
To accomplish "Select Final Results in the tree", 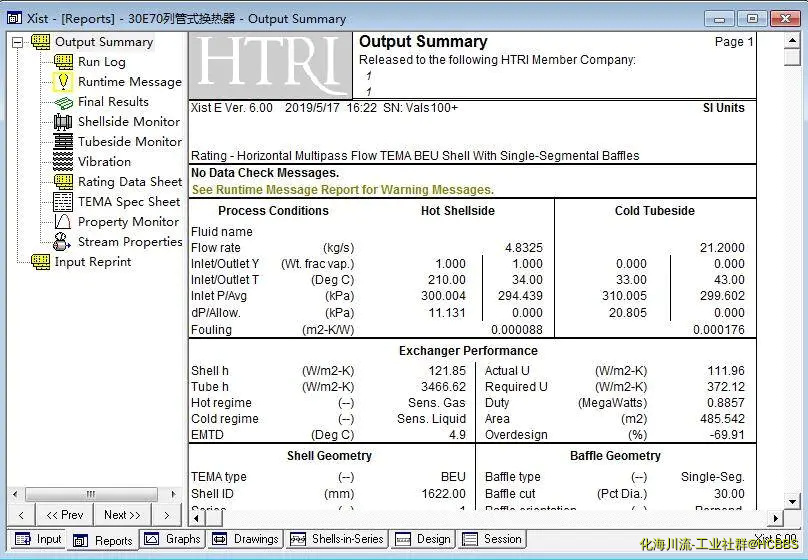I will [113, 102].
